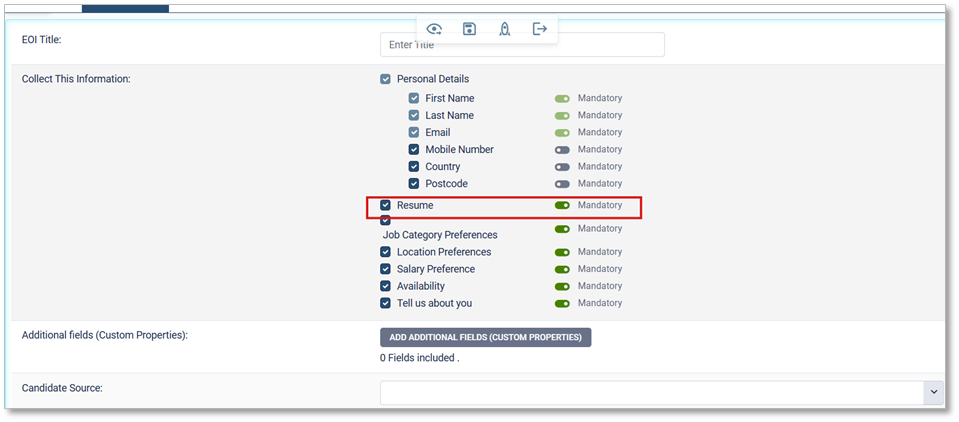Click the rocket publish icon

(505, 29)
